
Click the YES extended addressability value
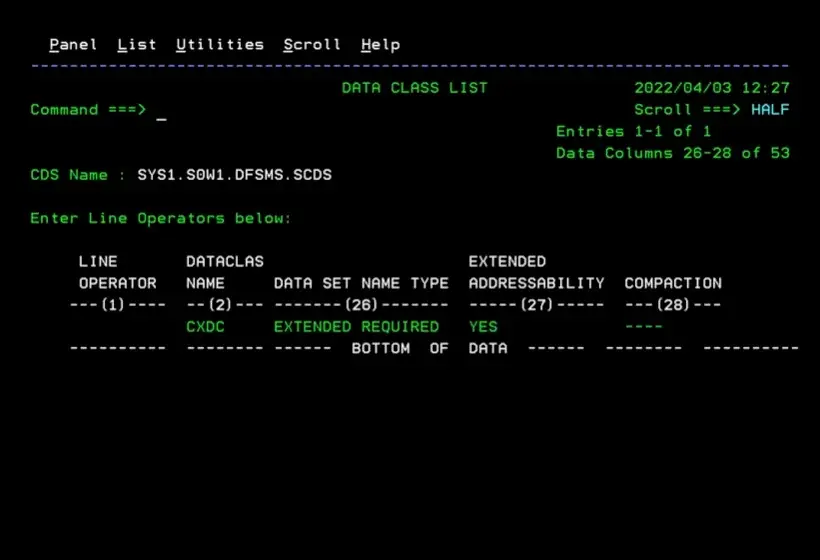tap(483, 327)
